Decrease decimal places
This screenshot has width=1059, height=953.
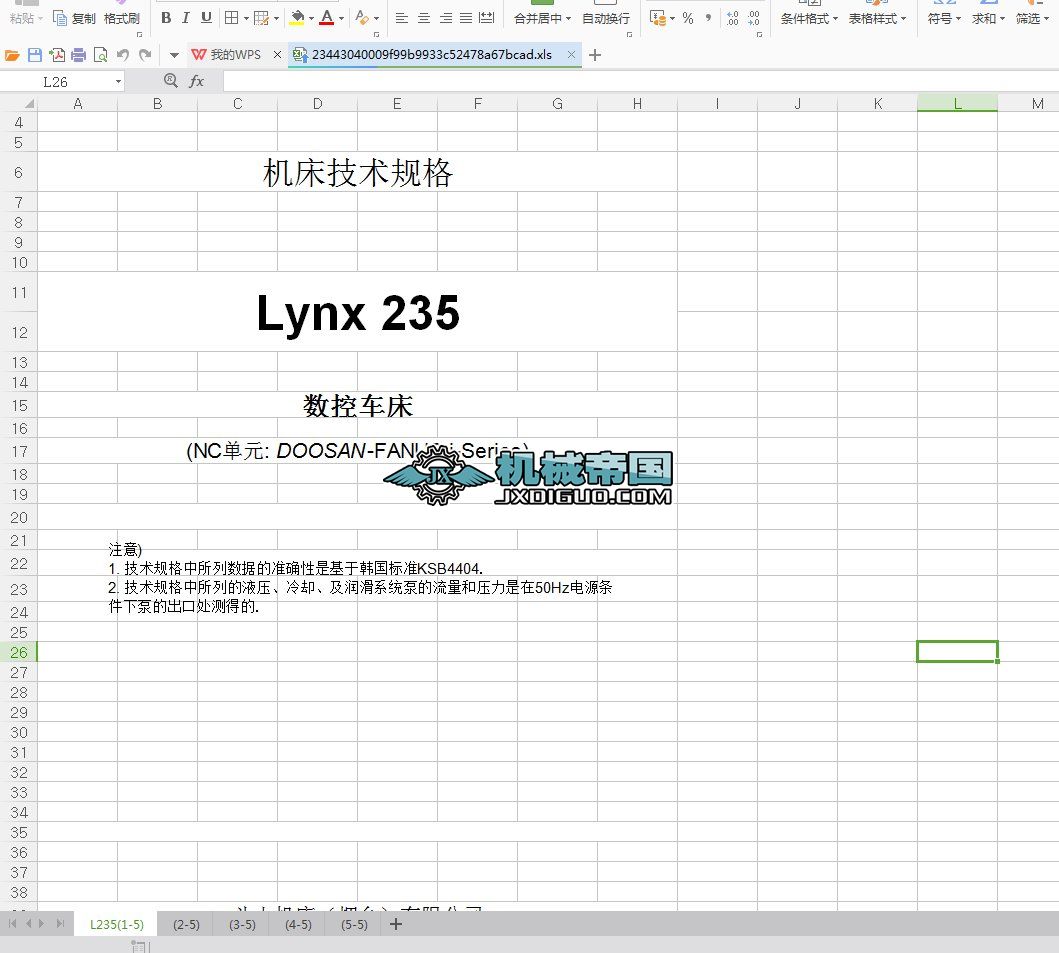click(x=754, y=18)
